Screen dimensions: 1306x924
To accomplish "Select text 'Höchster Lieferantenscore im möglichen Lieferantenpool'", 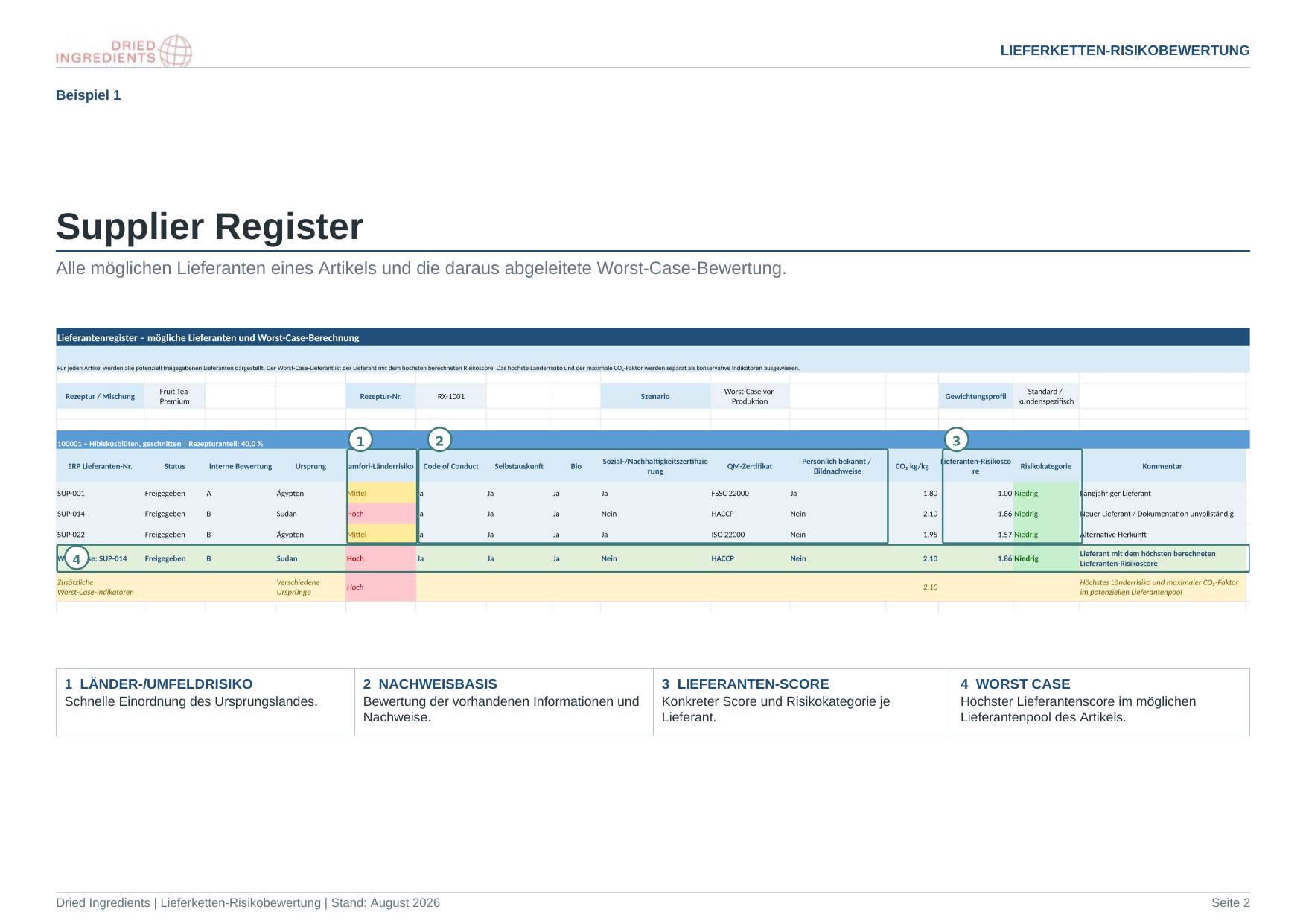I will coord(1078,710).
